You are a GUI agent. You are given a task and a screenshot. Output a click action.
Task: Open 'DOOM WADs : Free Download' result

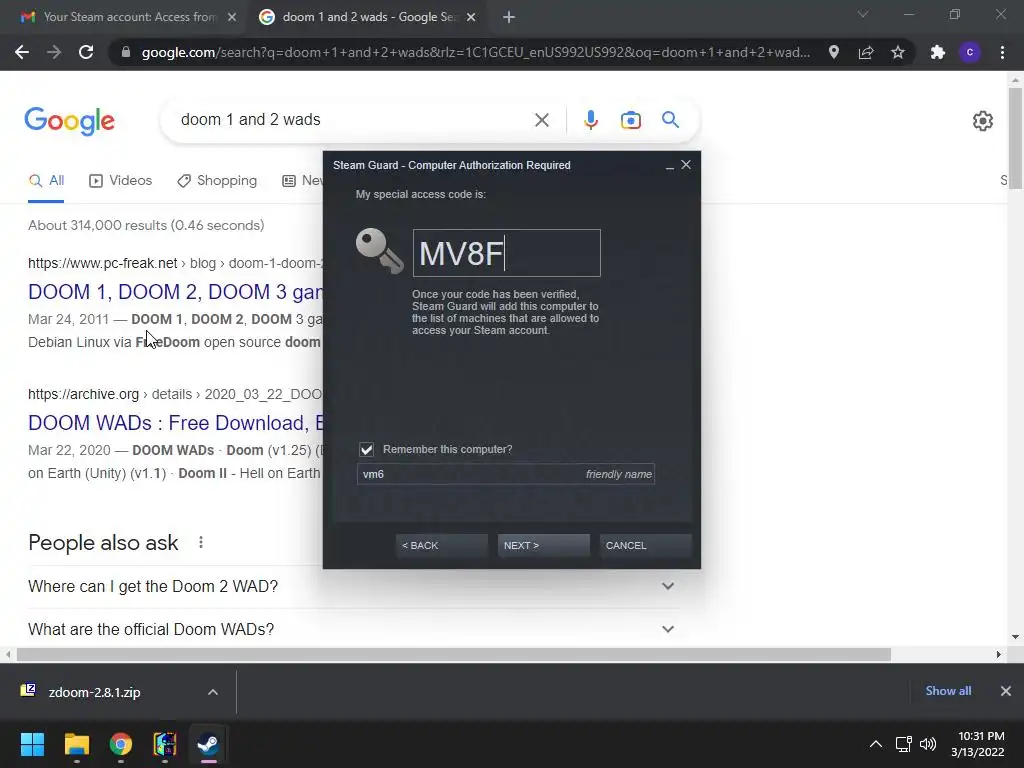pyautogui.click(x=175, y=423)
